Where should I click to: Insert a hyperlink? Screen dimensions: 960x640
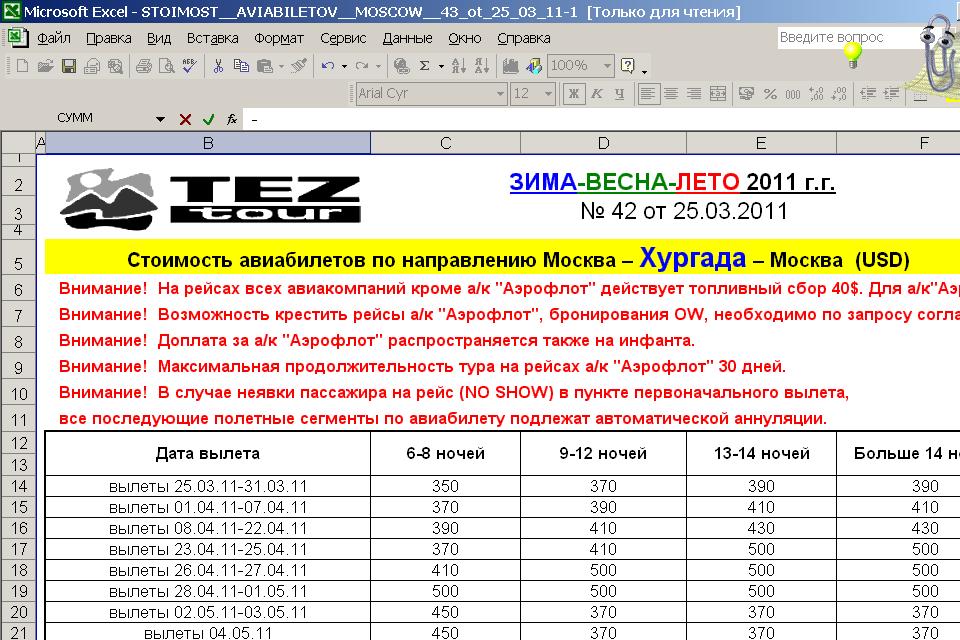[402, 66]
